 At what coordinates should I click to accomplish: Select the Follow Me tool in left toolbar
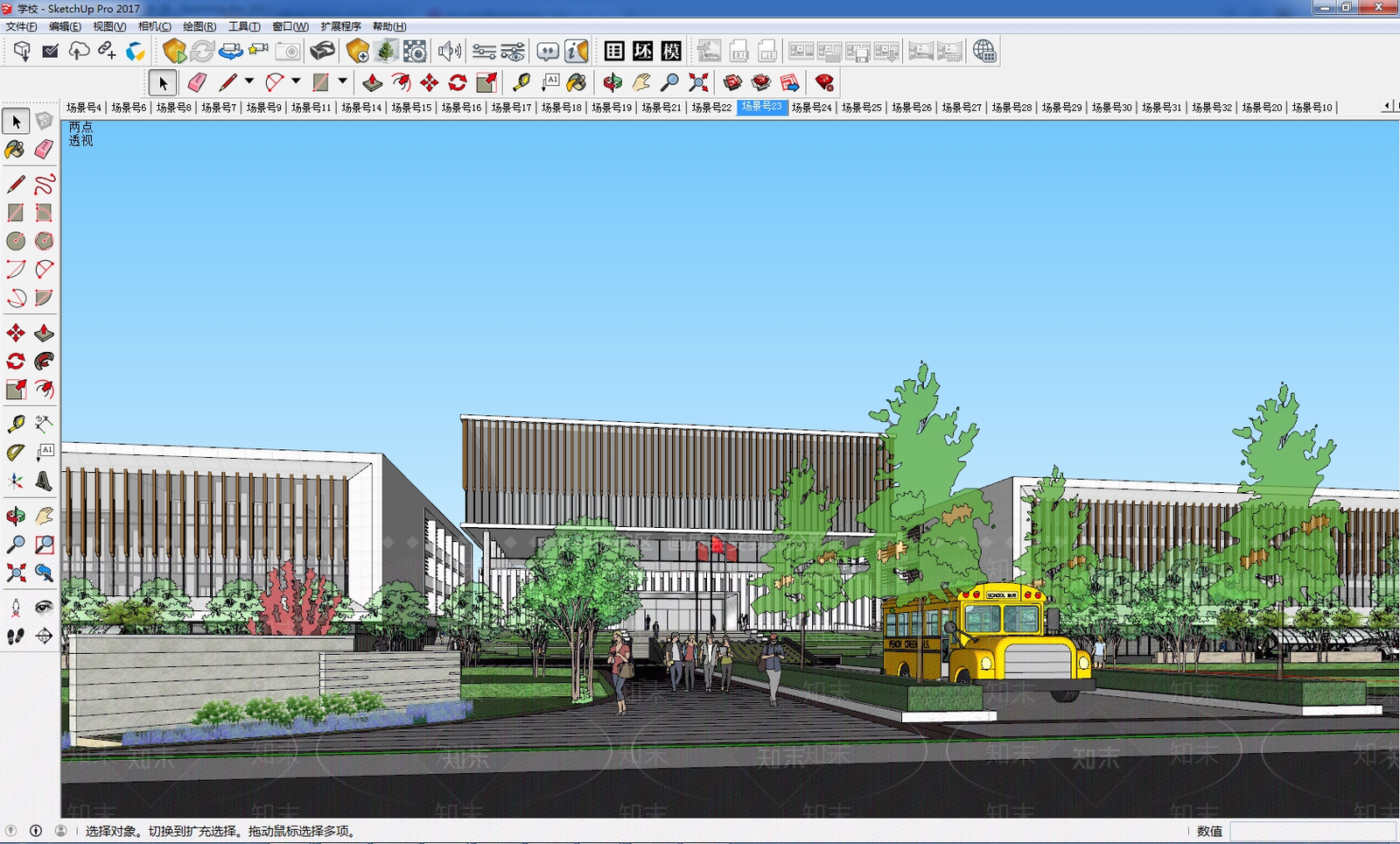[44, 361]
